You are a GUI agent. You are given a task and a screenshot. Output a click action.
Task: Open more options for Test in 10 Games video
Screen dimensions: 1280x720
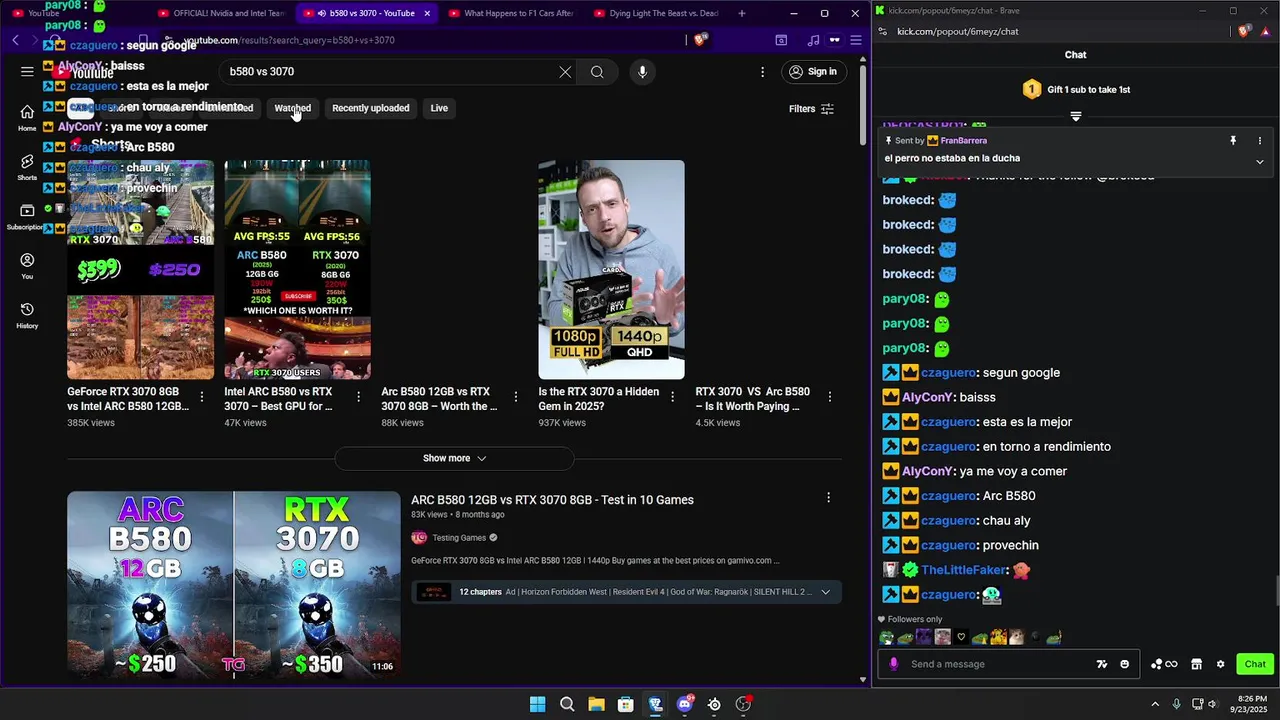coord(828,497)
